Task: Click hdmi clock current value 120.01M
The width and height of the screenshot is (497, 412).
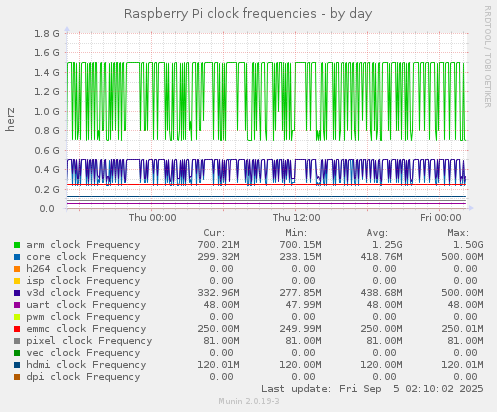Action: [218, 365]
